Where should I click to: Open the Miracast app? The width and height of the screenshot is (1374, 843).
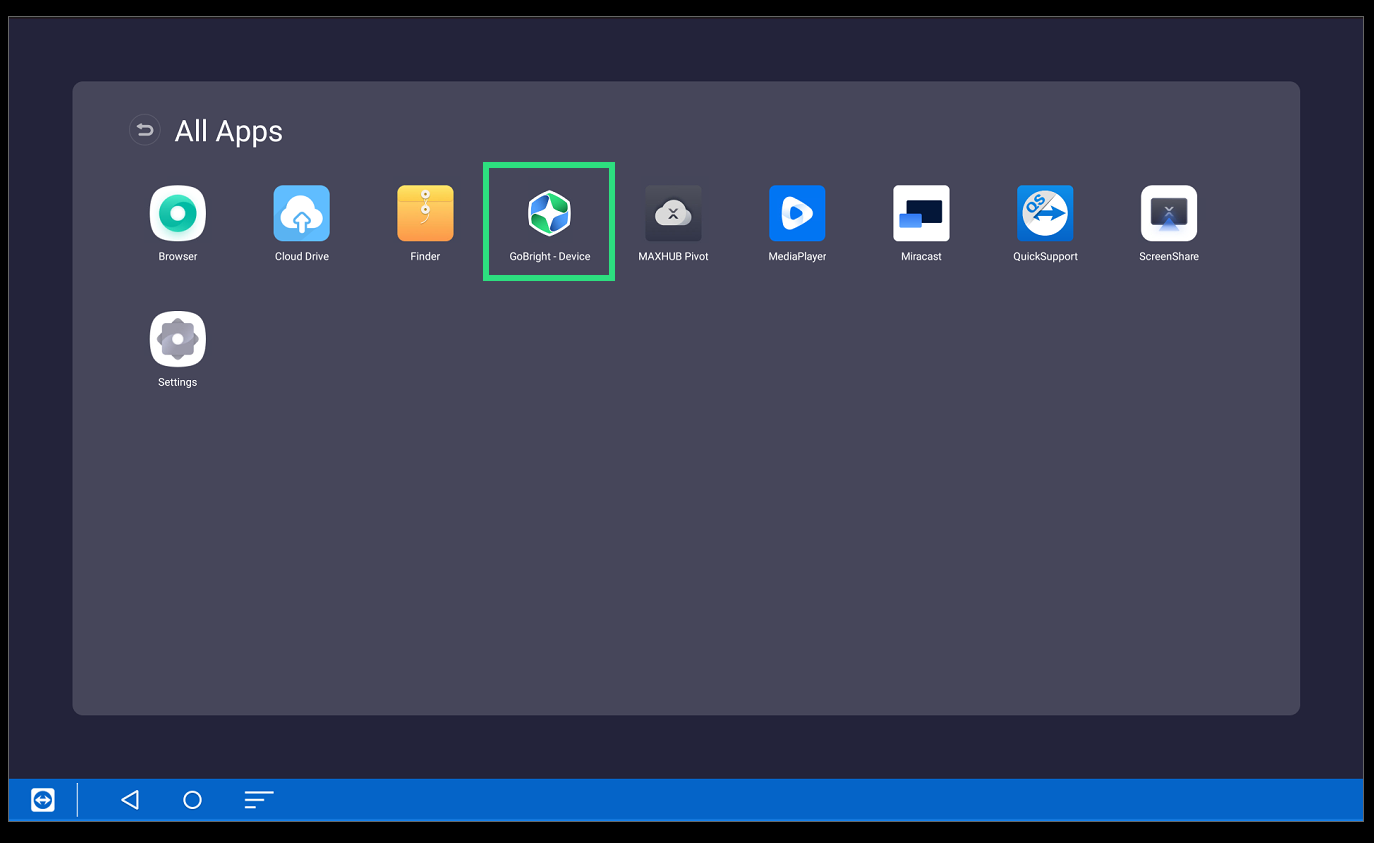click(921, 213)
